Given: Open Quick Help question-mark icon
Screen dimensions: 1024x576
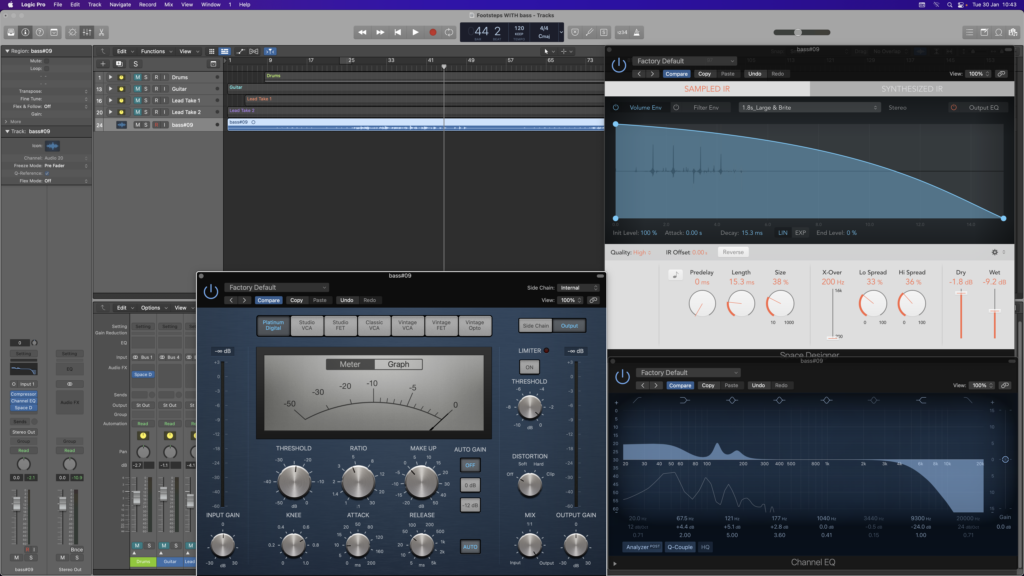Looking at the screenshot, I should [40, 32].
